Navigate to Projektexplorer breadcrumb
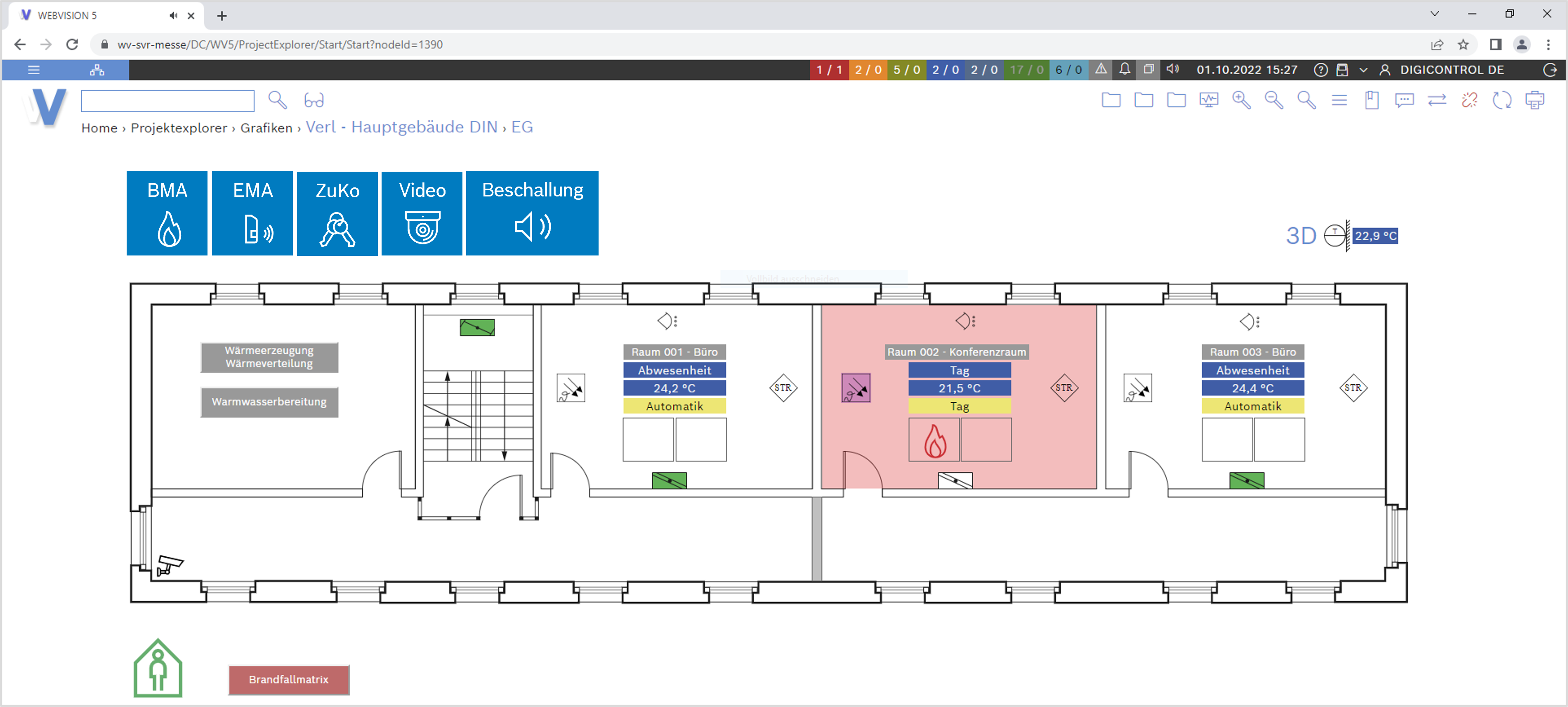The image size is (1568, 707). (x=178, y=128)
